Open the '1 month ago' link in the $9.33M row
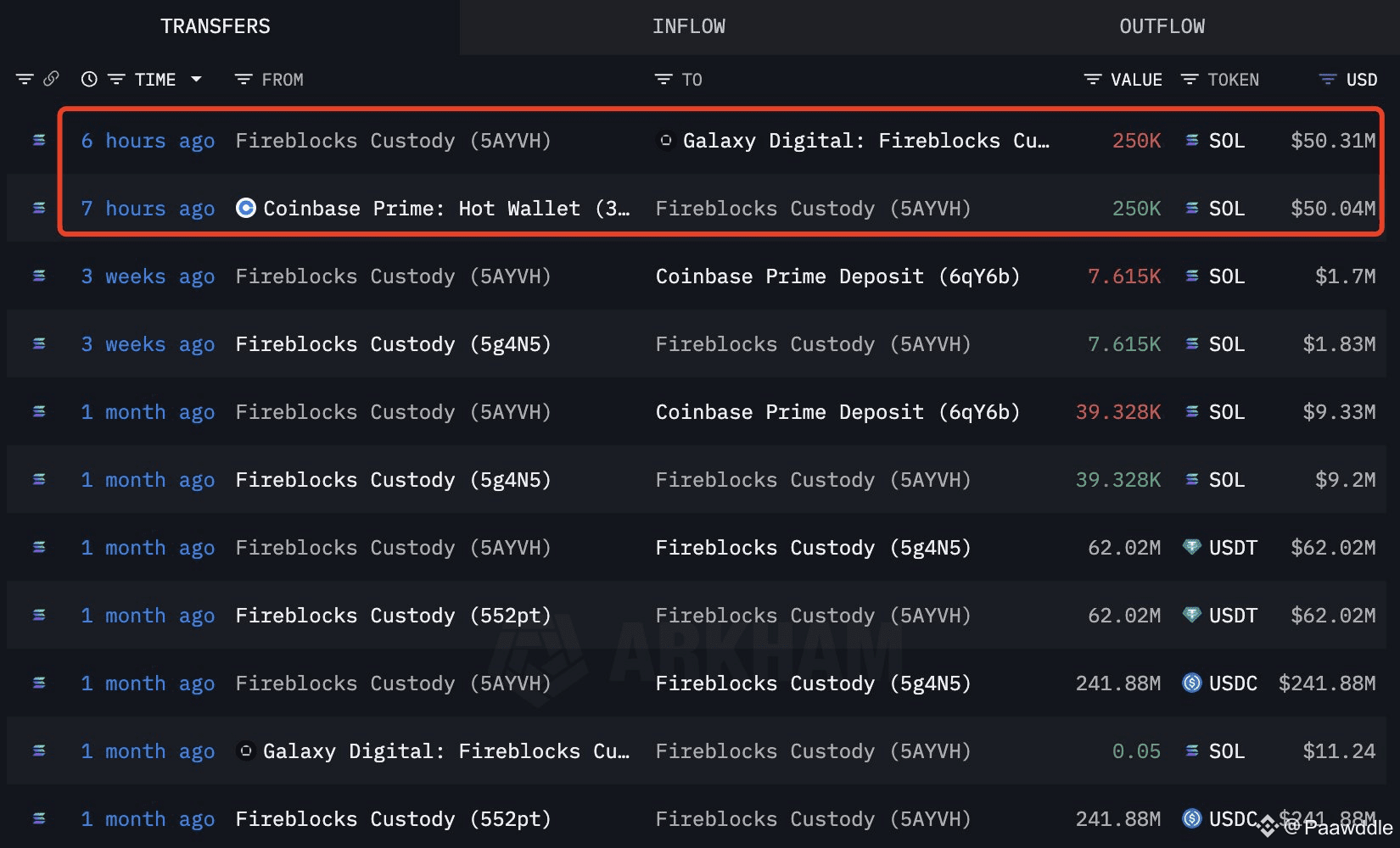The image size is (1400, 848). click(x=148, y=412)
